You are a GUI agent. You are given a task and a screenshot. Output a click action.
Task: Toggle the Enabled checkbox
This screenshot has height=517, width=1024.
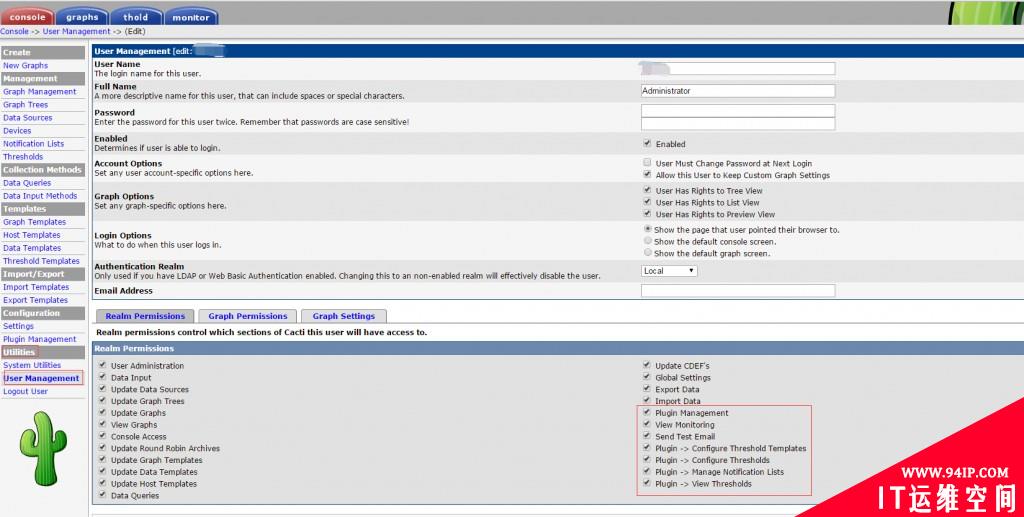click(647, 143)
